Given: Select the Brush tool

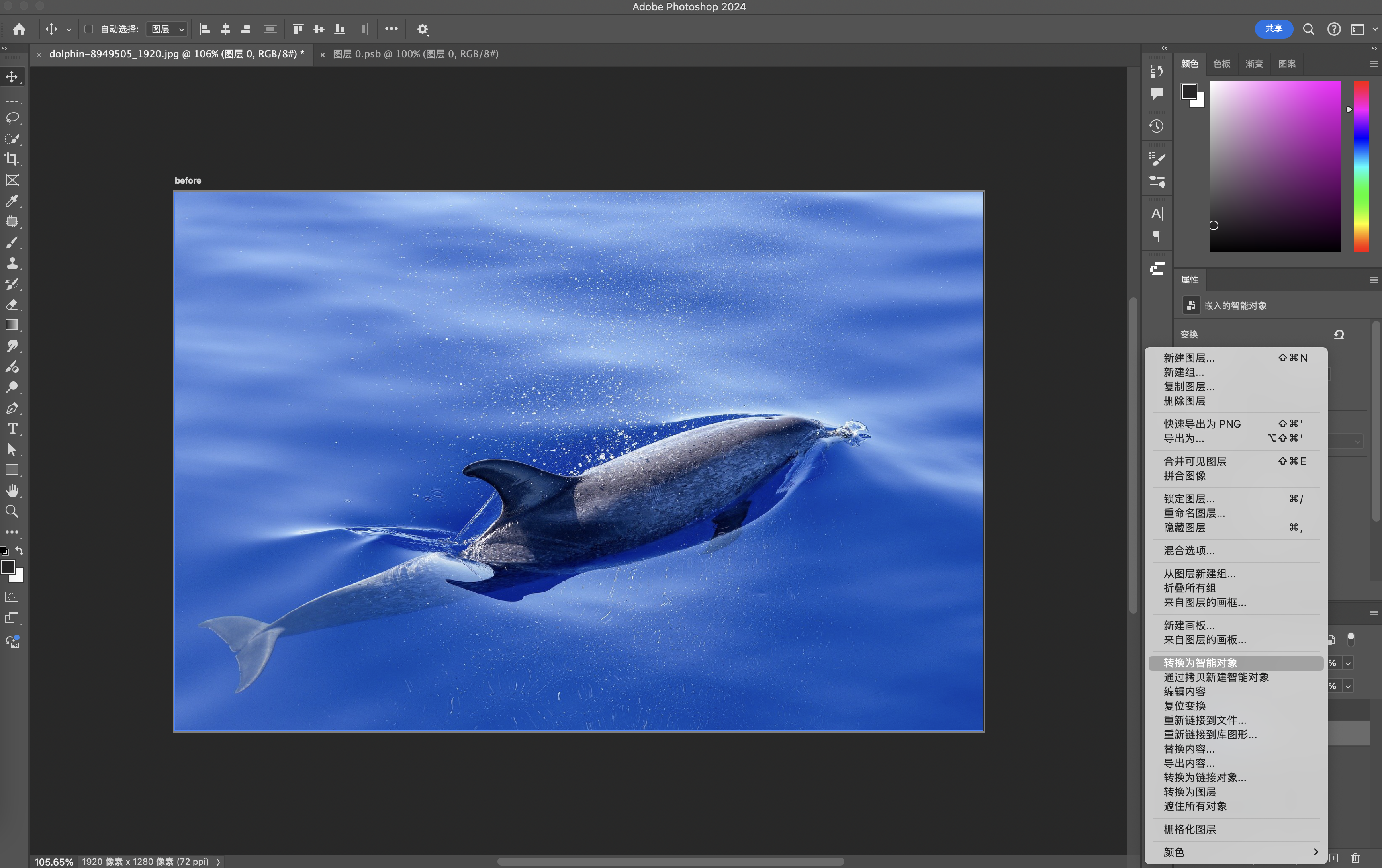Looking at the screenshot, I should click(12, 242).
